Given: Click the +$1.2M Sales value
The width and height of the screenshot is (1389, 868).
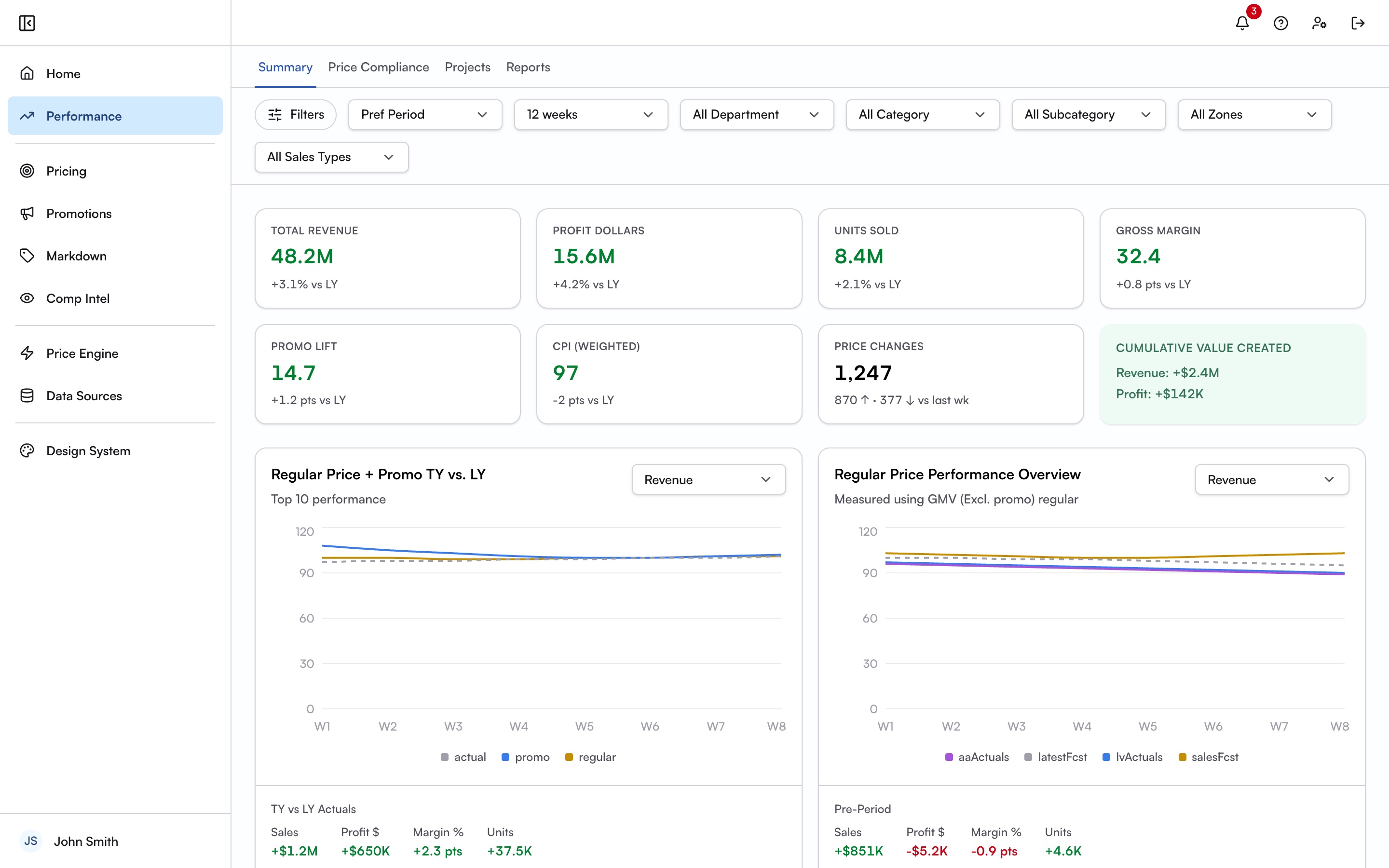Looking at the screenshot, I should point(294,851).
